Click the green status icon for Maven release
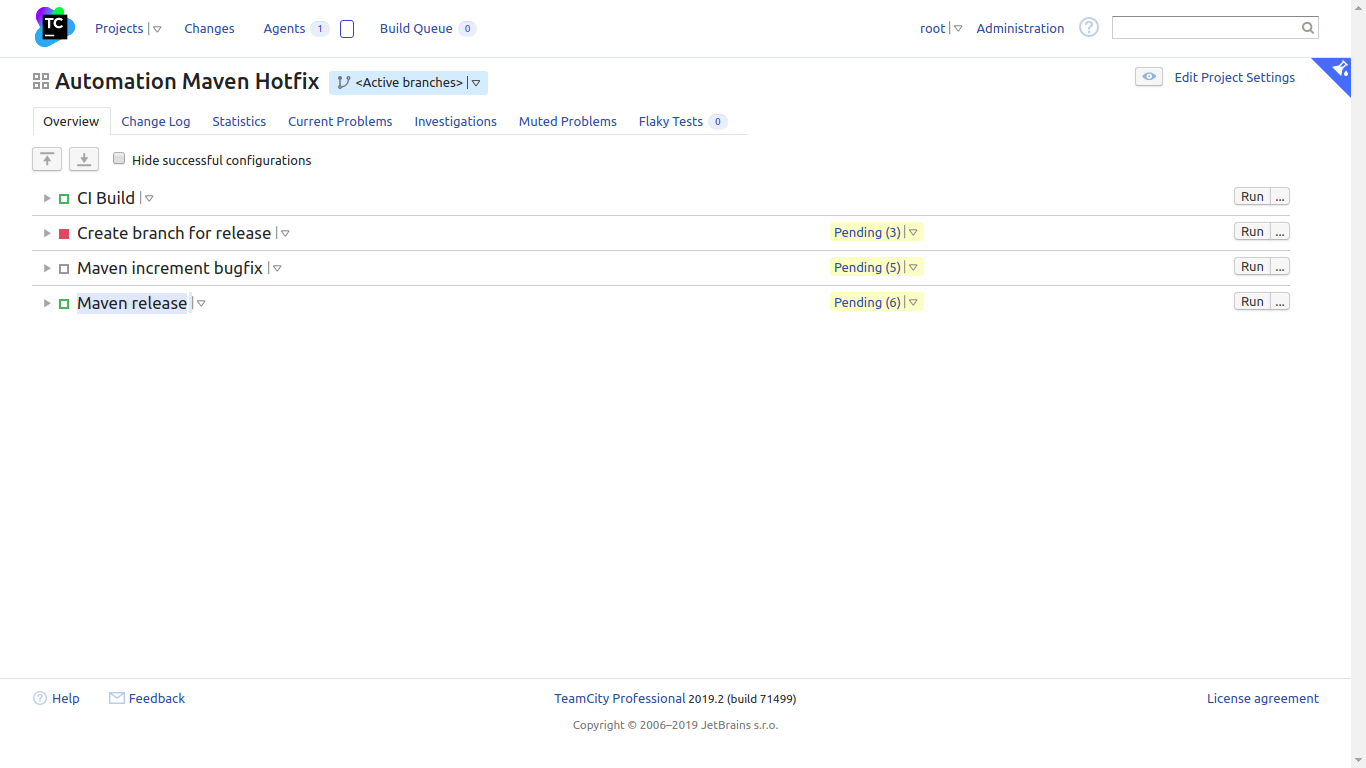This screenshot has width=1366, height=768. pyautogui.click(x=64, y=304)
